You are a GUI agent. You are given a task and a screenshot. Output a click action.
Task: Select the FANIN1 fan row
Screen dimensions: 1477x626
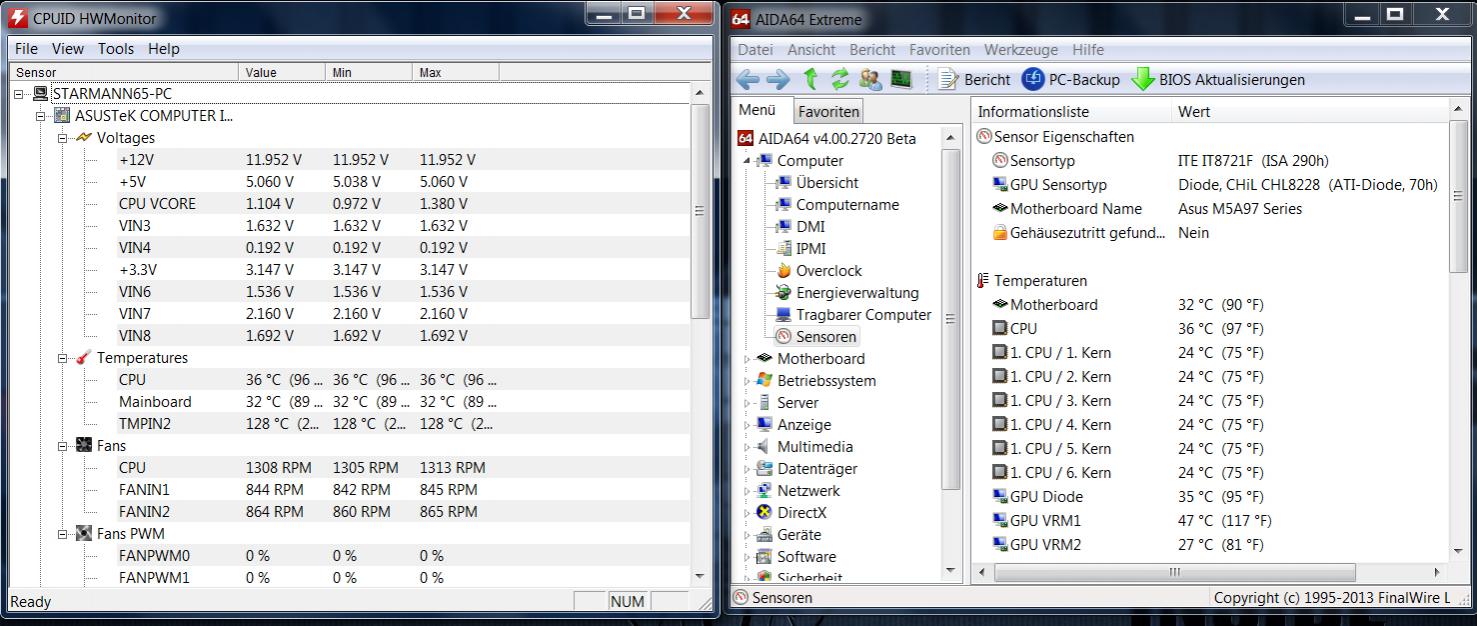pyautogui.click(x=349, y=489)
